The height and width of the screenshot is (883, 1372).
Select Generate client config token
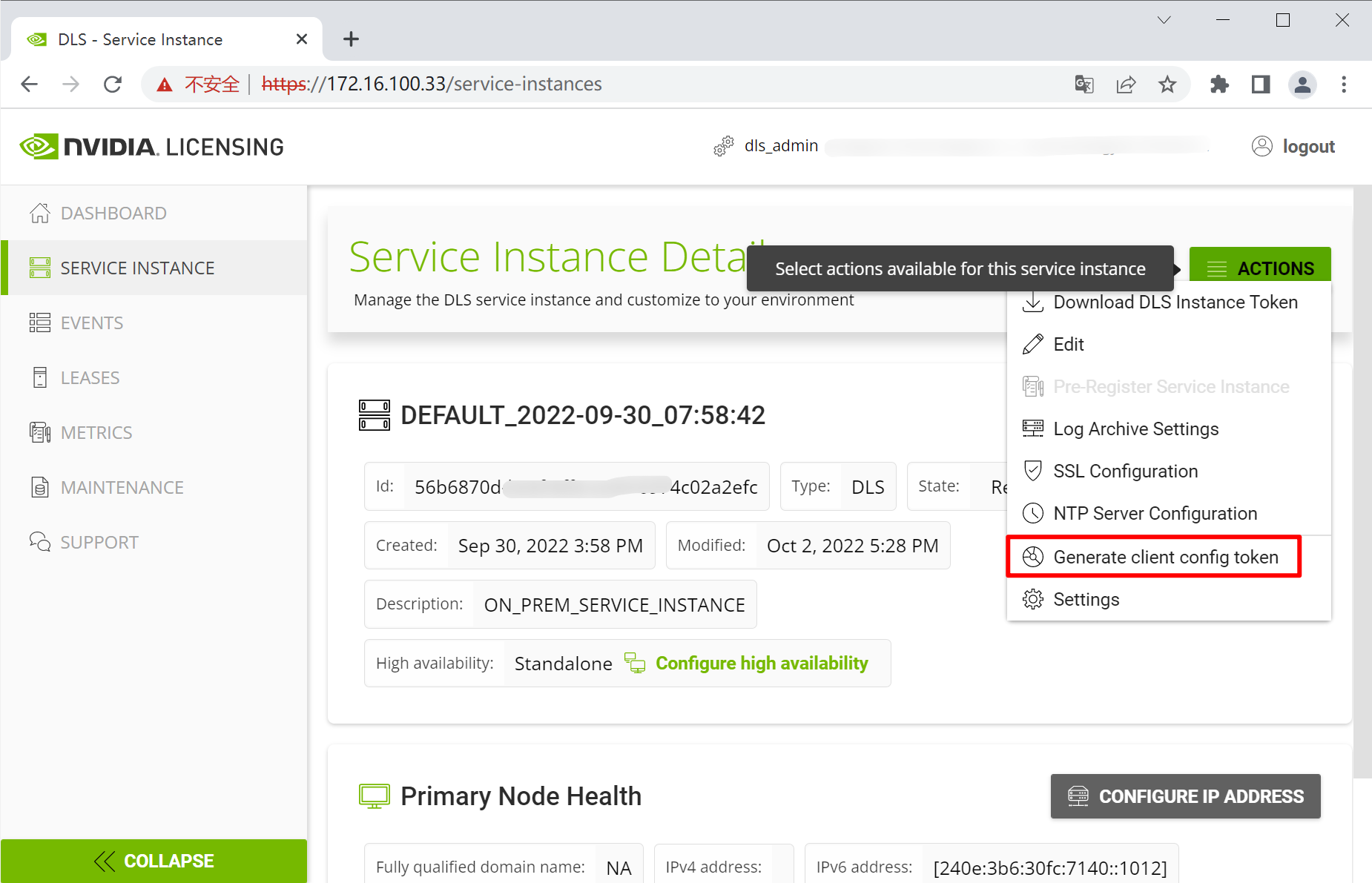click(x=1165, y=558)
